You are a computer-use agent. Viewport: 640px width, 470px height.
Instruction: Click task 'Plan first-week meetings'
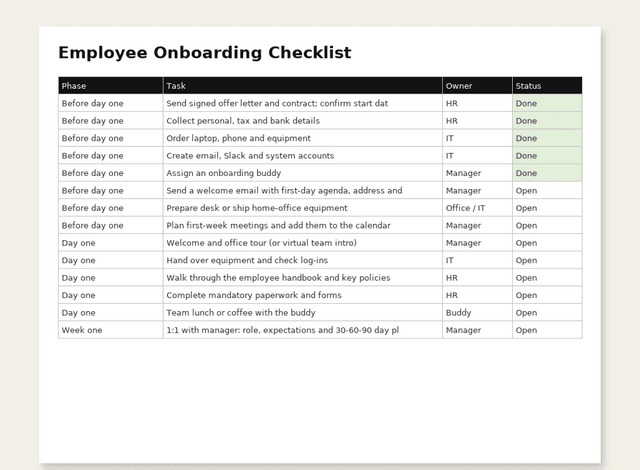coord(302,225)
